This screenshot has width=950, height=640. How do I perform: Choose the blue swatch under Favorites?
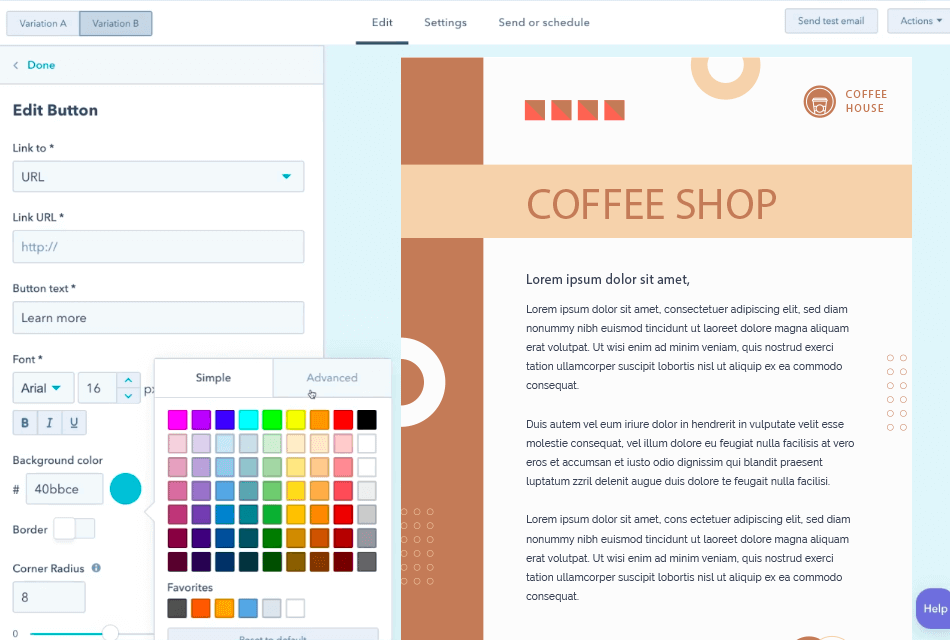(248, 608)
